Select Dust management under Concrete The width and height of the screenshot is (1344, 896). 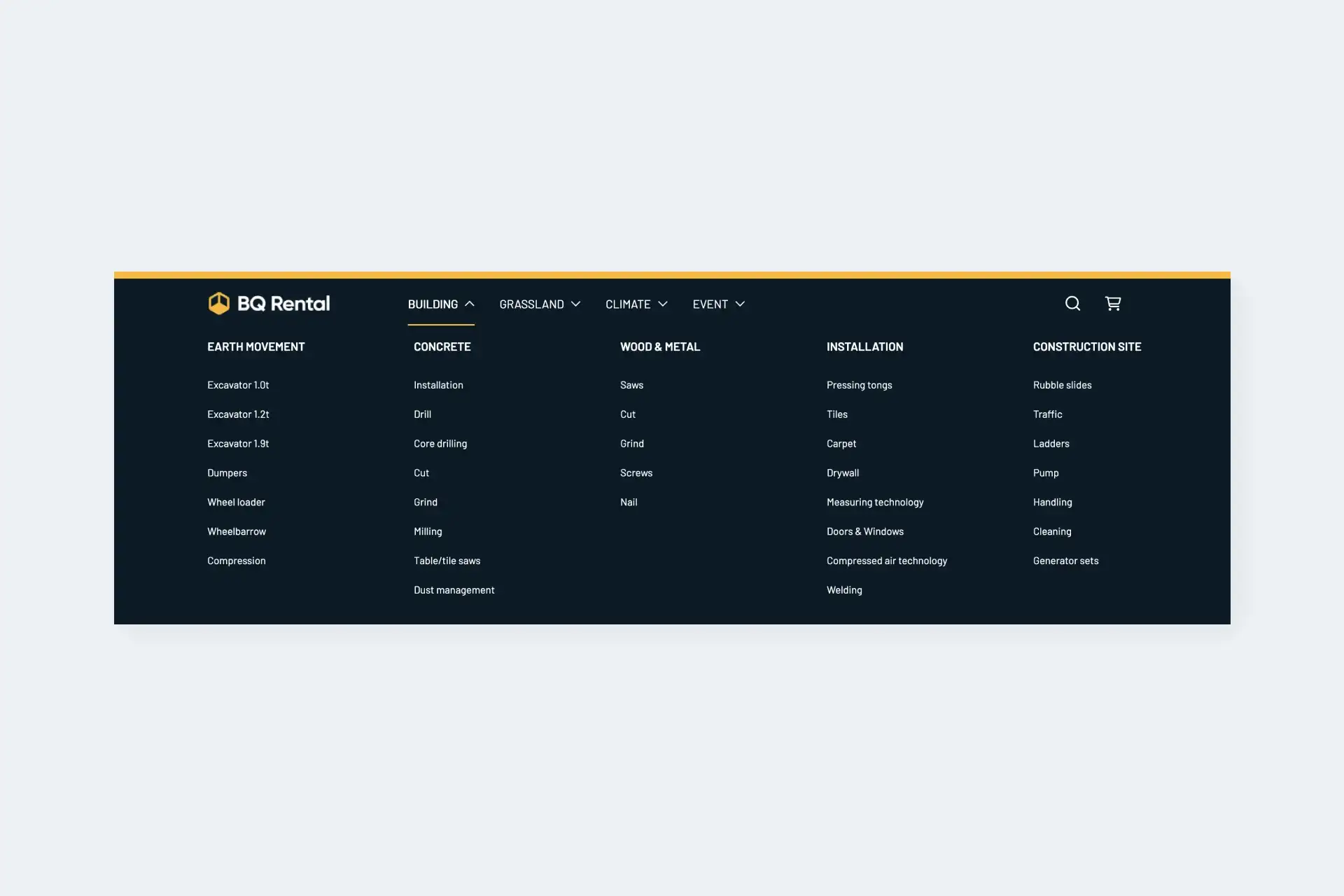click(454, 589)
